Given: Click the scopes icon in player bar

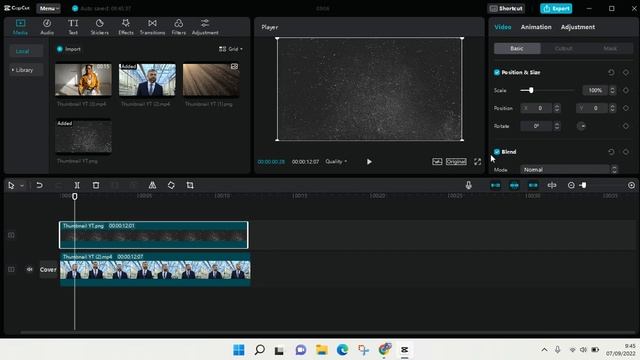Looking at the screenshot, I should point(437,162).
